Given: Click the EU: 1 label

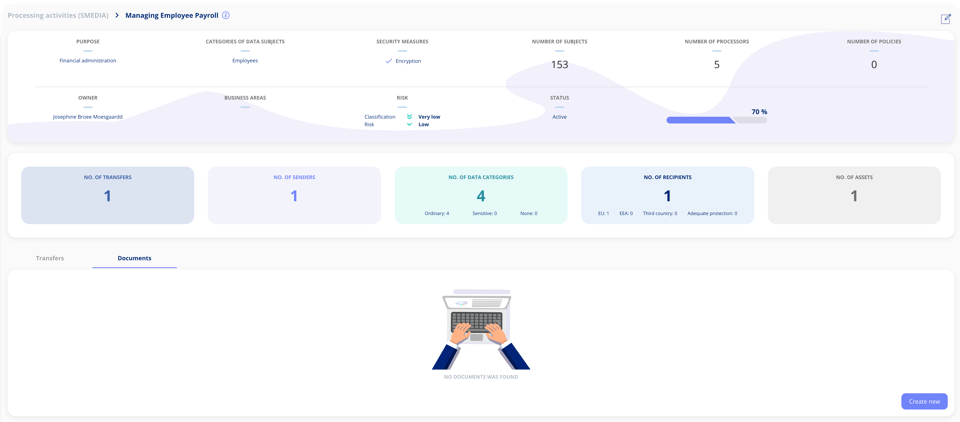Looking at the screenshot, I should [603, 213].
